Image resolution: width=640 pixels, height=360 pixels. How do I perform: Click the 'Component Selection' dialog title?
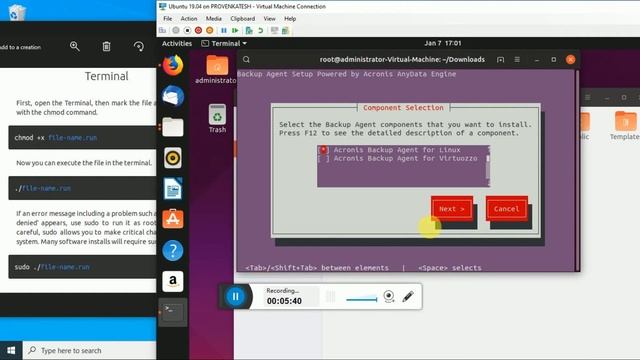pos(403,108)
